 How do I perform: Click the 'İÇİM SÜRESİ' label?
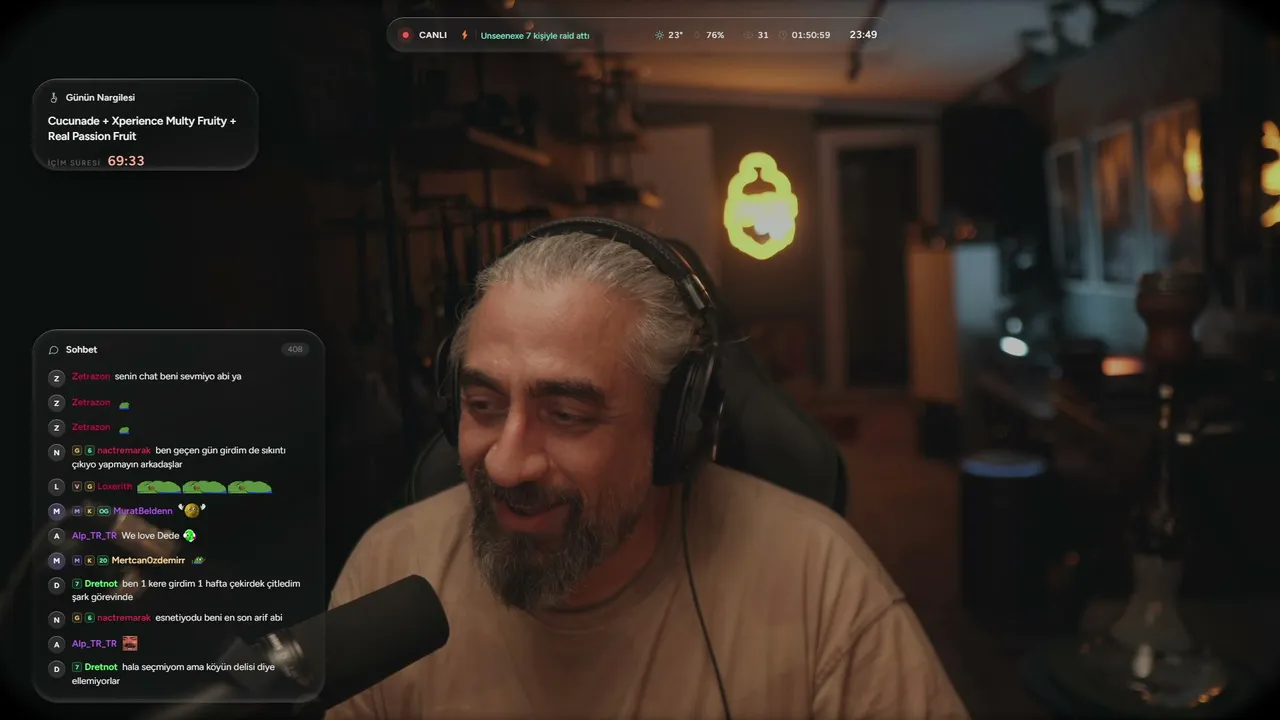tap(74, 162)
